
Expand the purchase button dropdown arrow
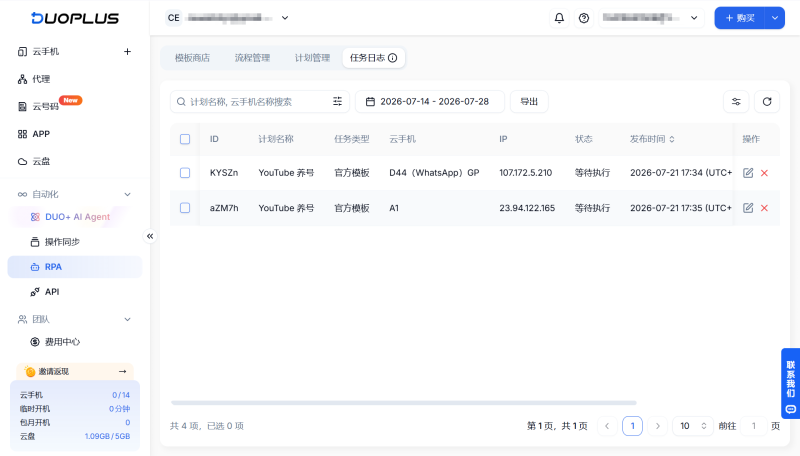(774, 18)
